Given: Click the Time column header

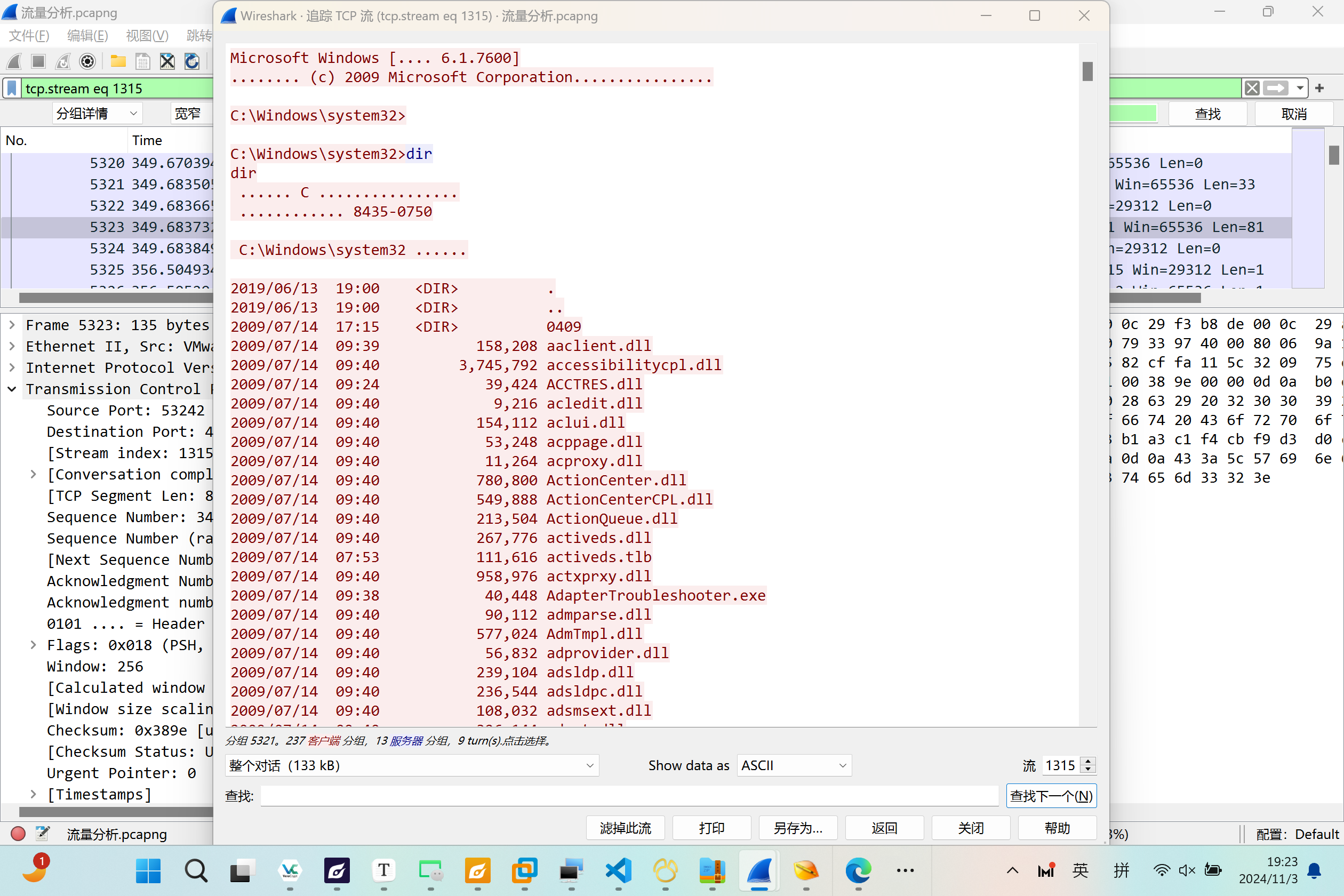Looking at the screenshot, I should tap(147, 141).
